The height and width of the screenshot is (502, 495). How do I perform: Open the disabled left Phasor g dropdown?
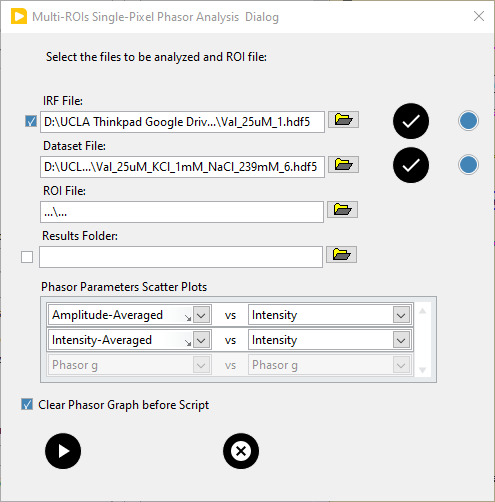click(x=201, y=365)
